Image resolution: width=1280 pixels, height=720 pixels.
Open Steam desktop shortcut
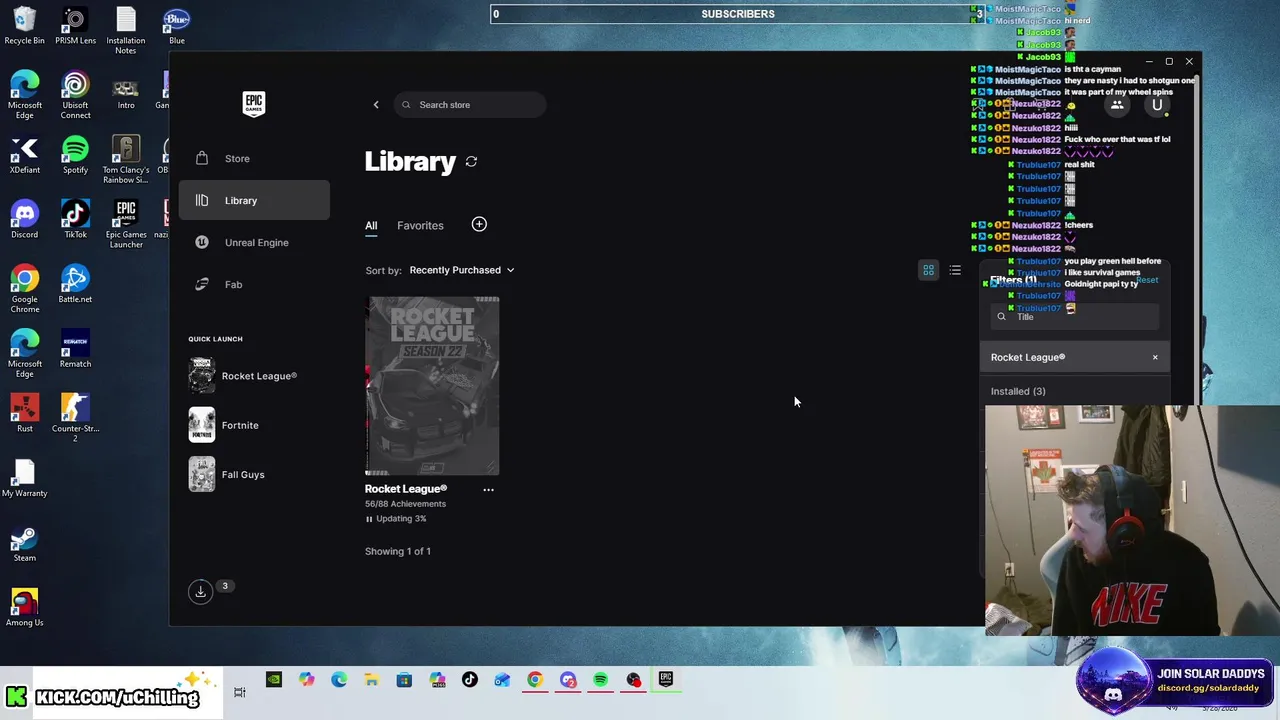[x=25, y=543]
